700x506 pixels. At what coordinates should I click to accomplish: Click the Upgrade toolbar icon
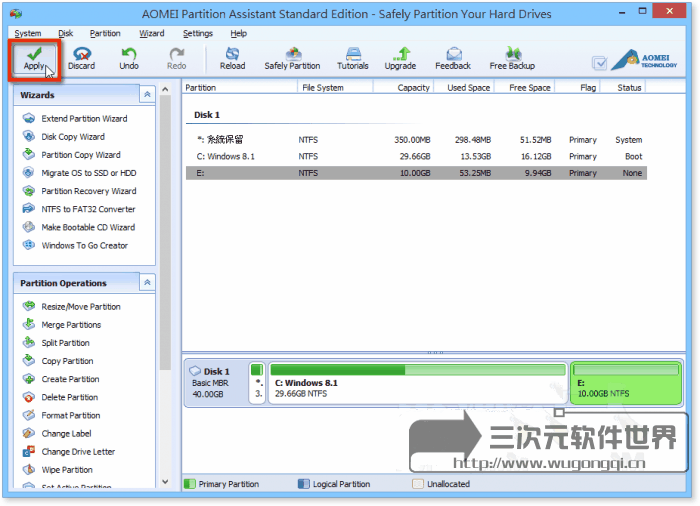(x=400, y=58)
